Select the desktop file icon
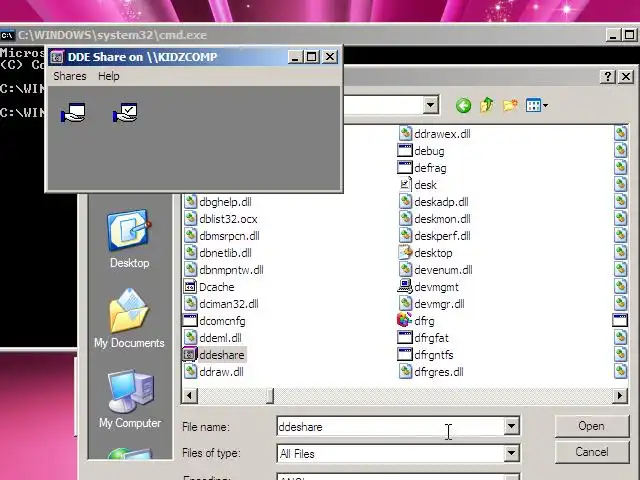The width and height of the screenshot is (640, 480). tap(405, 253)
